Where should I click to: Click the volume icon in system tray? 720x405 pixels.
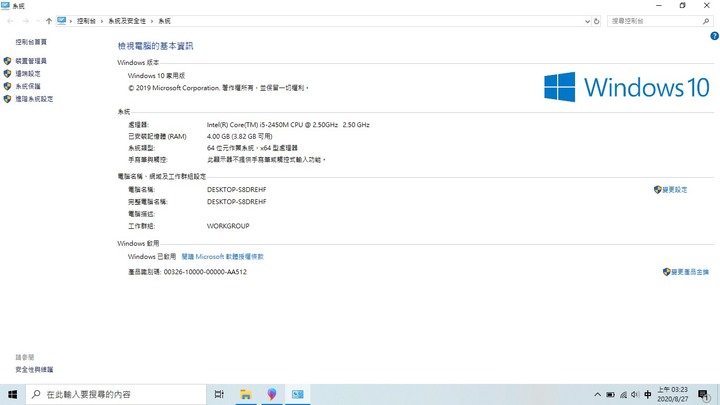point(635,394)
